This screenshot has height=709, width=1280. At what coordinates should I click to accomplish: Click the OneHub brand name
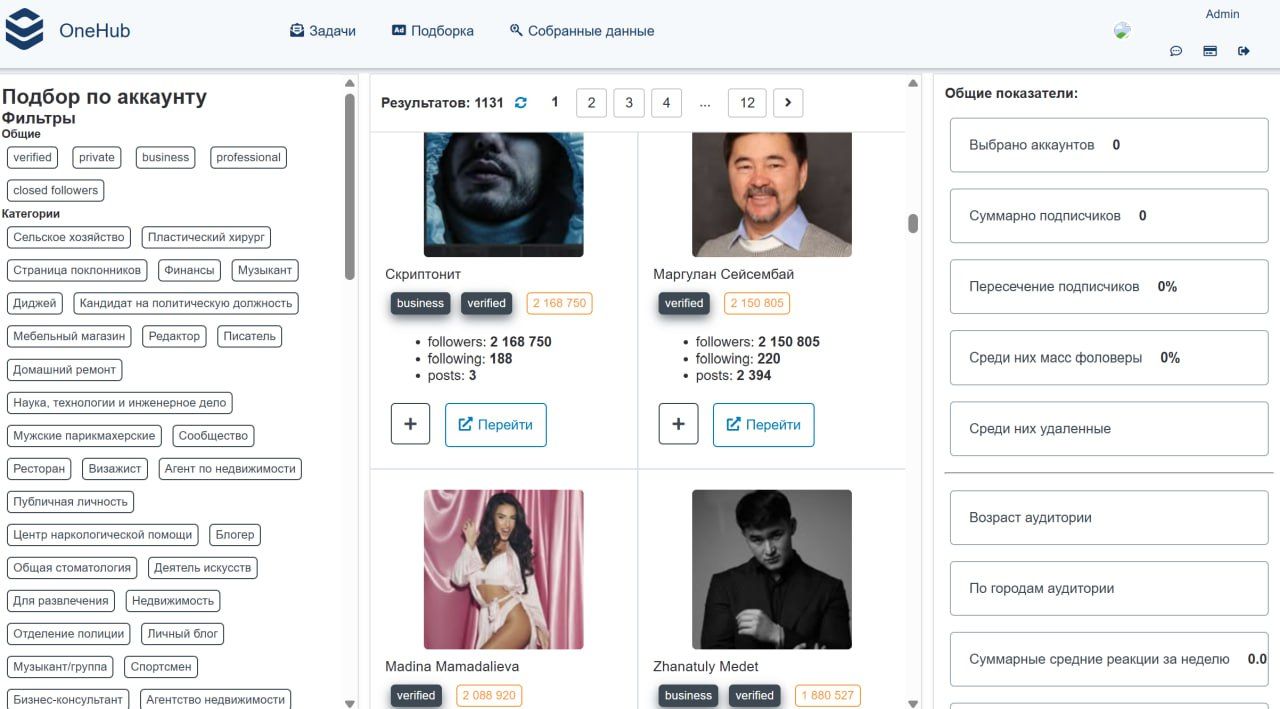pos(94,30)
